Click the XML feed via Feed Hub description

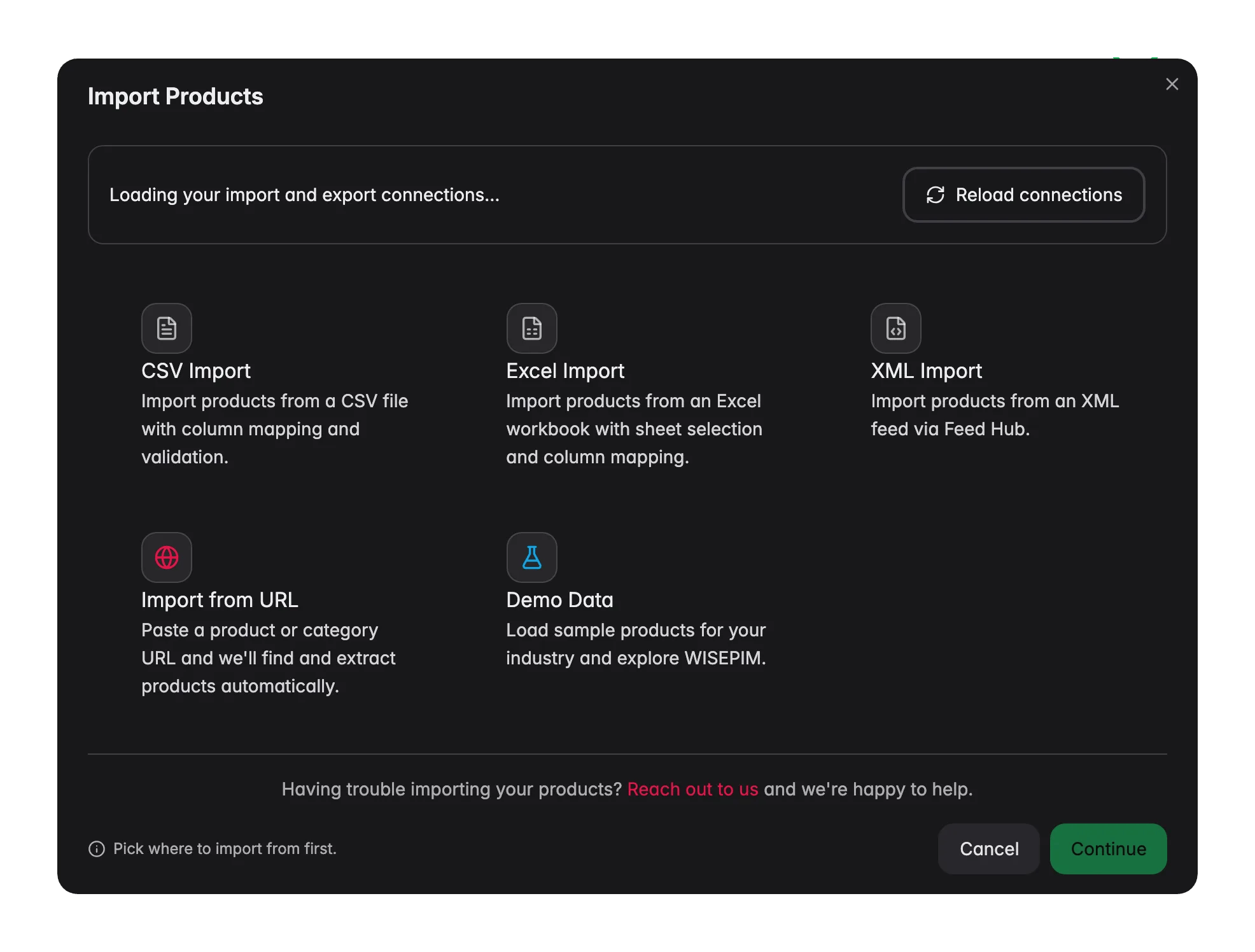point(995,415)
